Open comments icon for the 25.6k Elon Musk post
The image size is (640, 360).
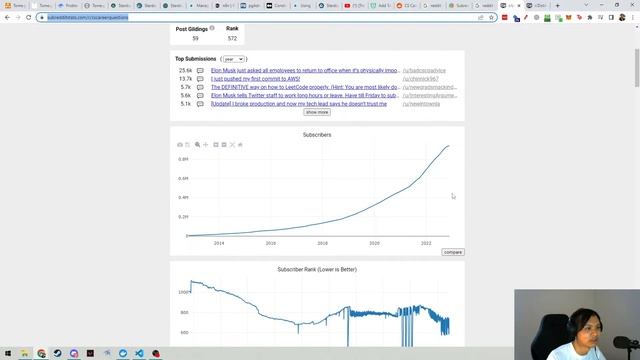tap(200, 71)
